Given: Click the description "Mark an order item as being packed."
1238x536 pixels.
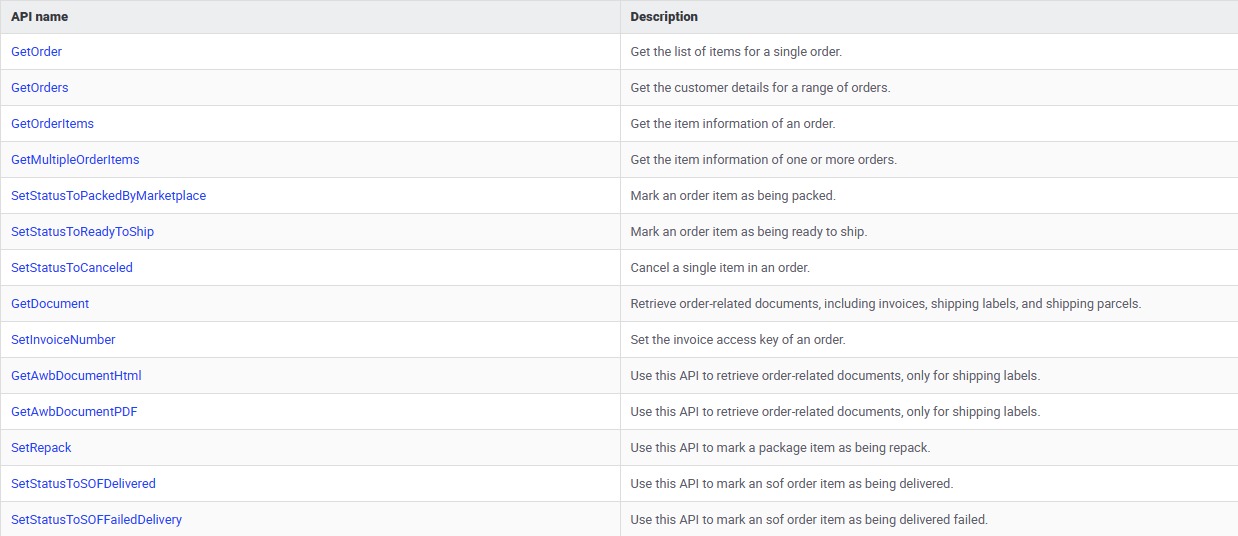Looking at the screenshot, I should pyautogui.click(x=732, y=196).
